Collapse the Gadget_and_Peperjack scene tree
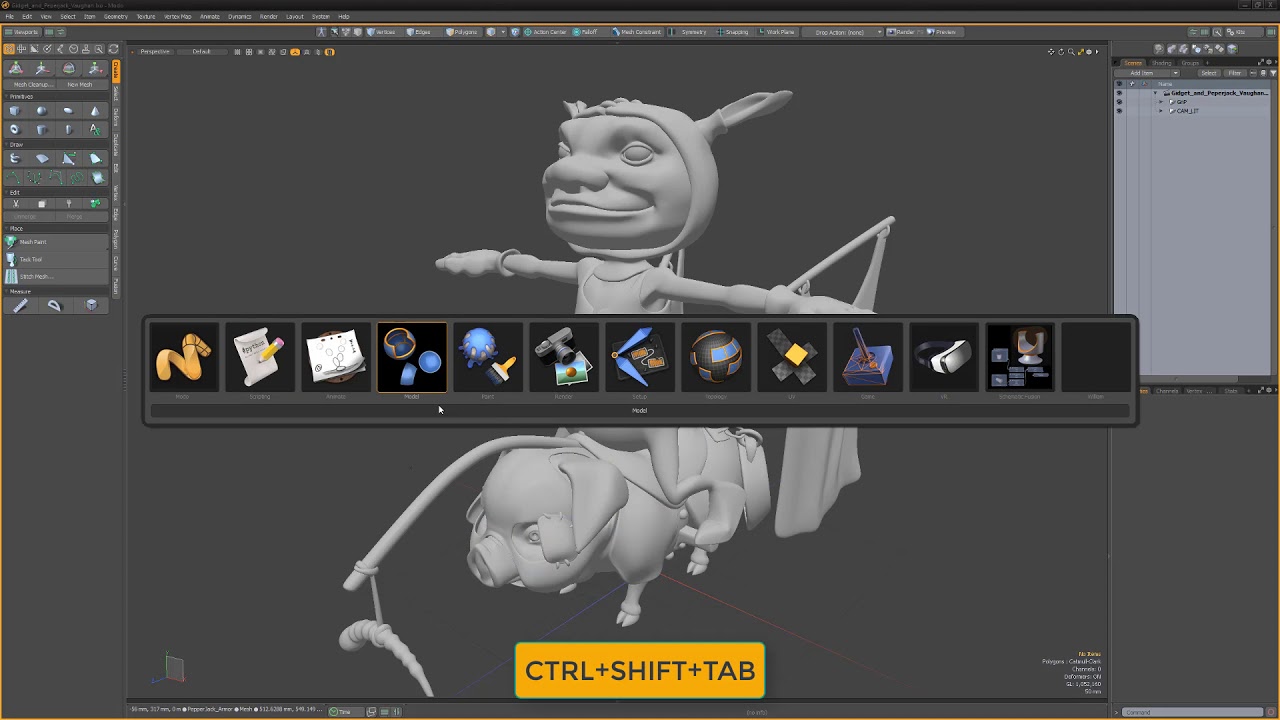The image size is (1280, 720). tap(1154, 93)
